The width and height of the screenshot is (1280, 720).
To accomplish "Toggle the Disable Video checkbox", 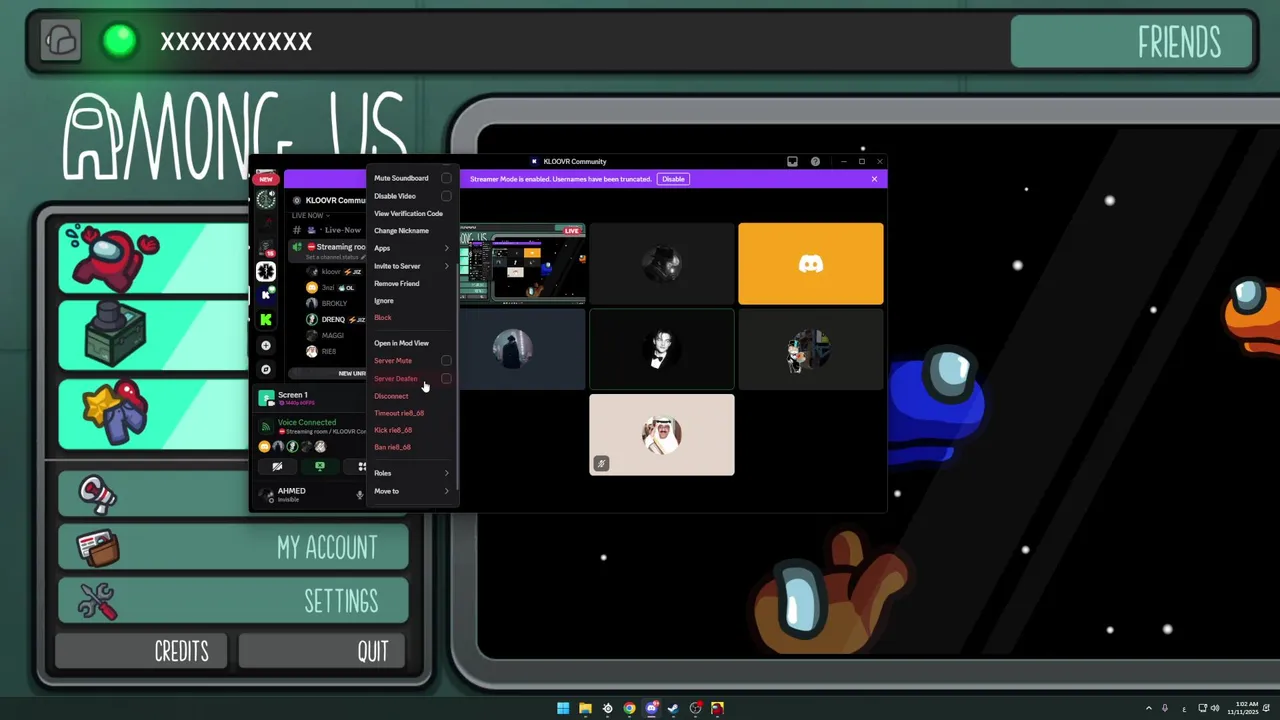I will (446, 196).
